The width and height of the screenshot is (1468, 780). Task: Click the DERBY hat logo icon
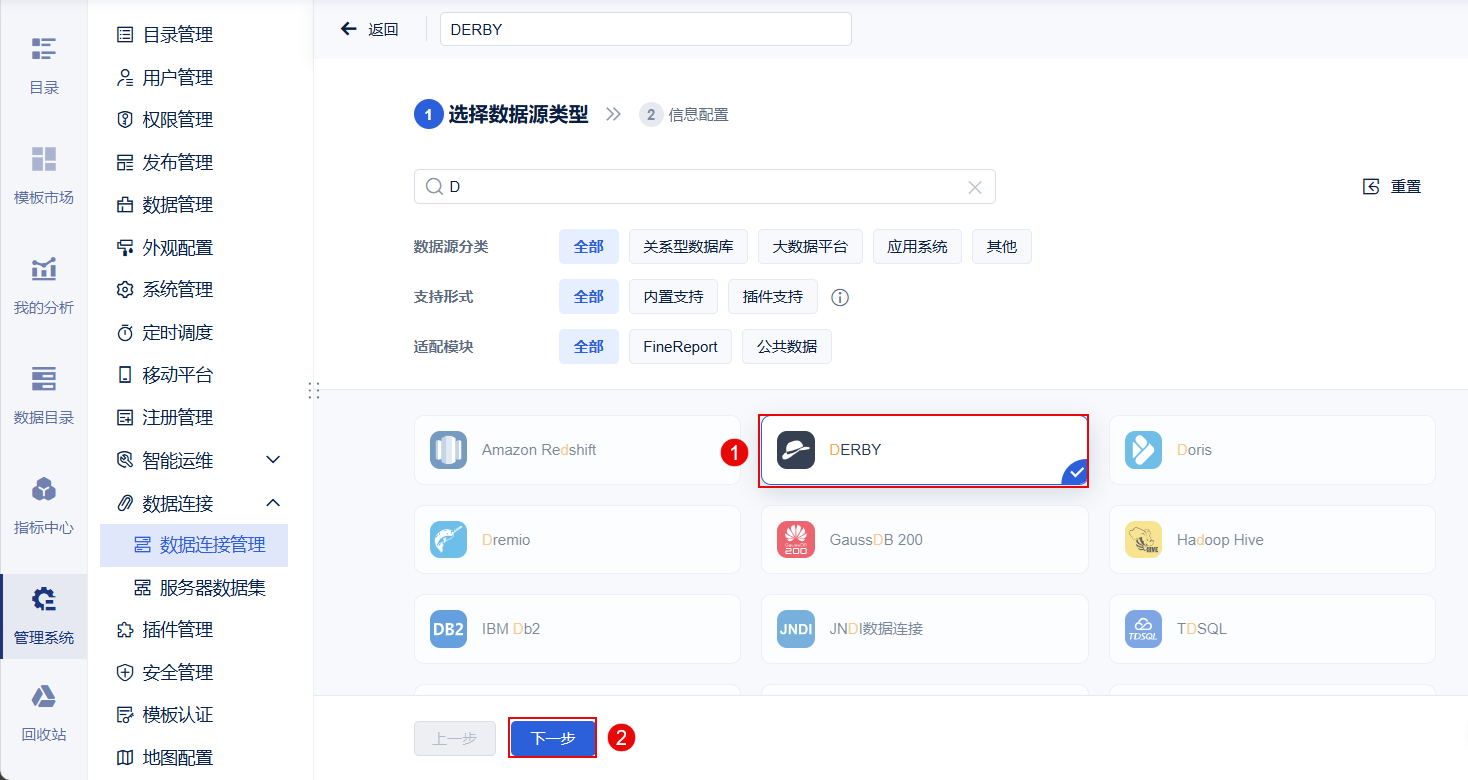pyautogui.click(x=796, y=450)
